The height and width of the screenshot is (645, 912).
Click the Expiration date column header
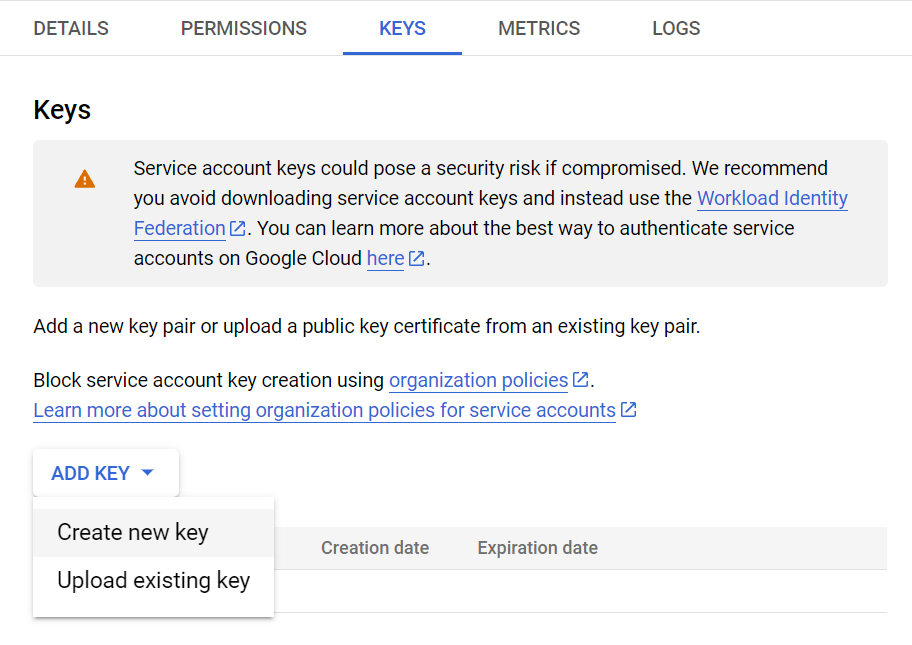coord(537,548)
